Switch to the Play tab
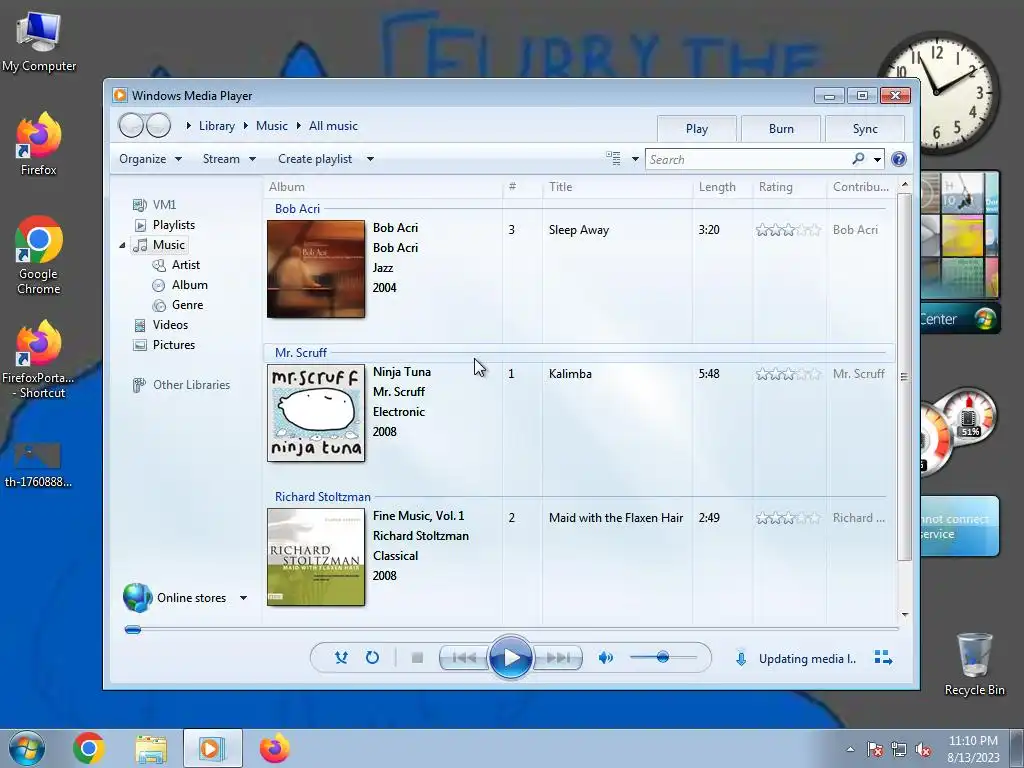Screen dimensions: 1024x768 (x=697, y=129)
